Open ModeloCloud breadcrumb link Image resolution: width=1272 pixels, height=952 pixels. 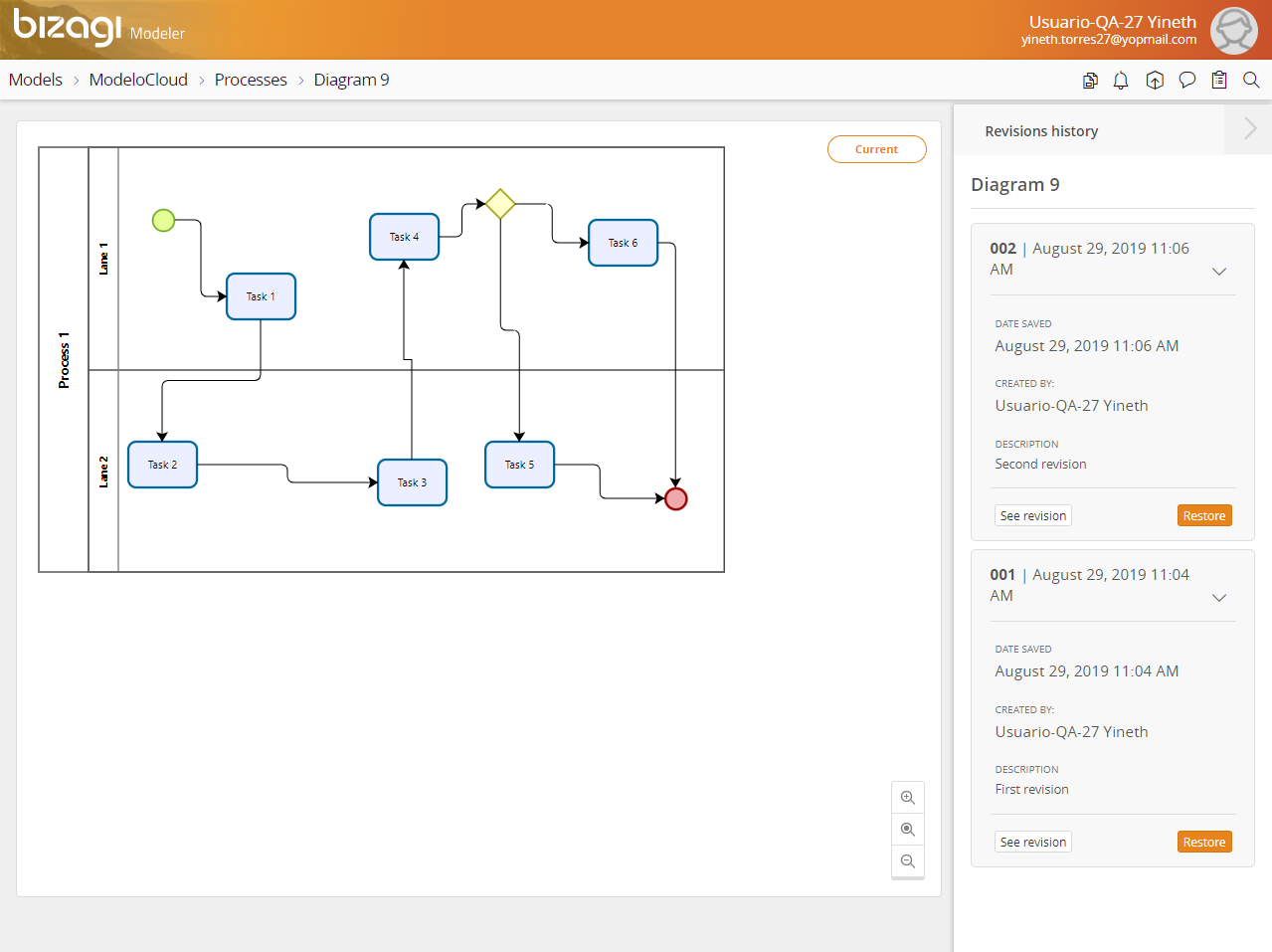pos(138,81)
